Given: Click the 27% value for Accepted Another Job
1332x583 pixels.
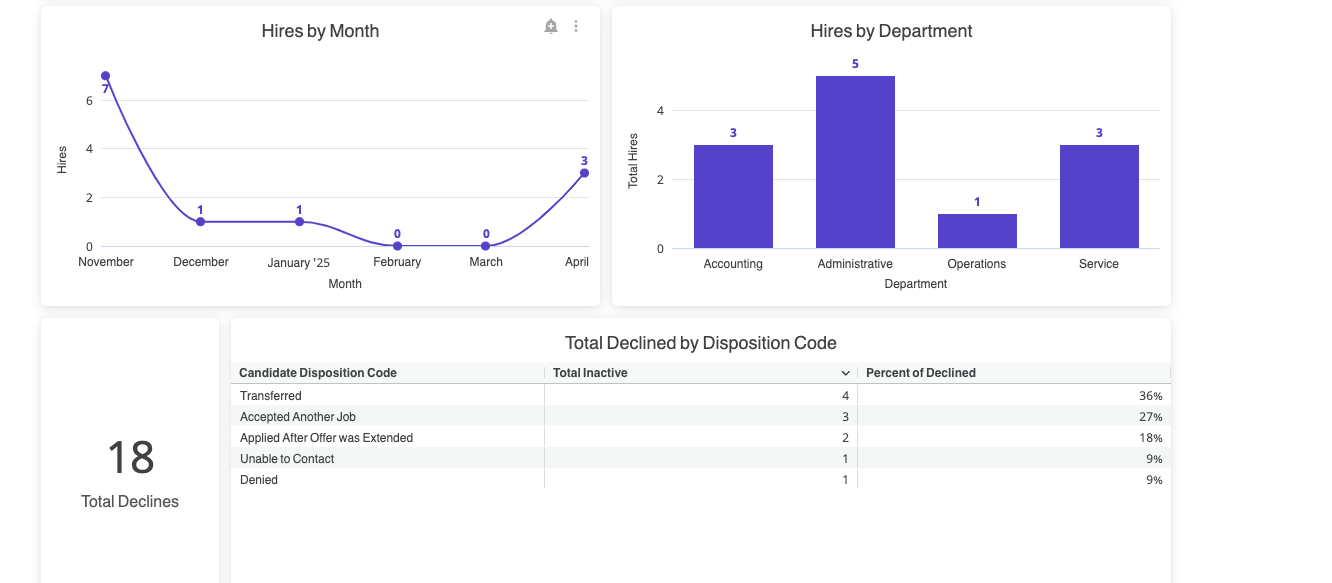Looking at the screenshot, I should pyautogui.click(x=1150, y=417).
